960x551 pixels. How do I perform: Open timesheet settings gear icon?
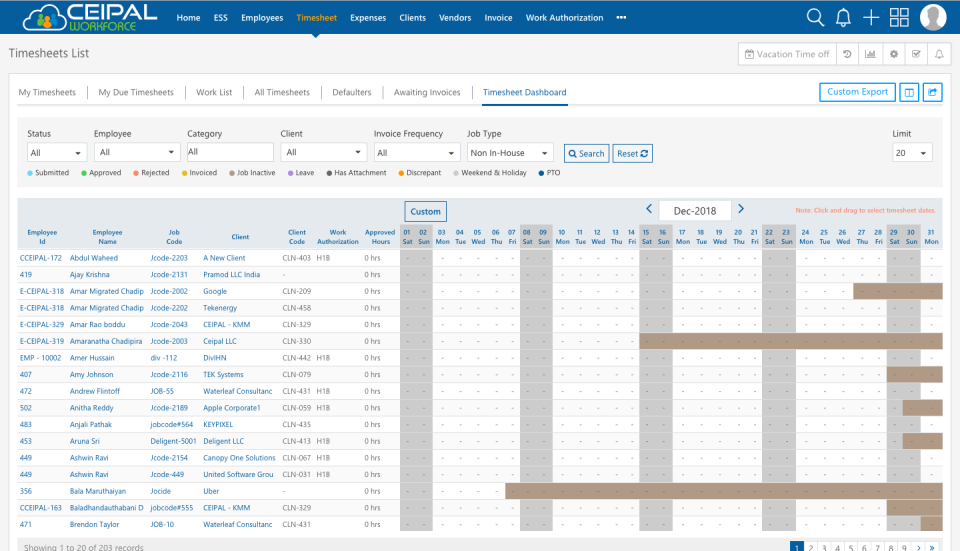coord(893,54)
